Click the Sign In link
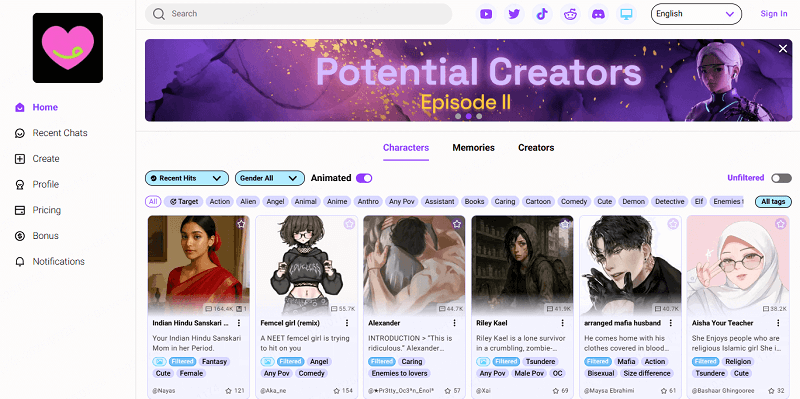Viewport: 800px width, 399px height. (x=774, y=14)
